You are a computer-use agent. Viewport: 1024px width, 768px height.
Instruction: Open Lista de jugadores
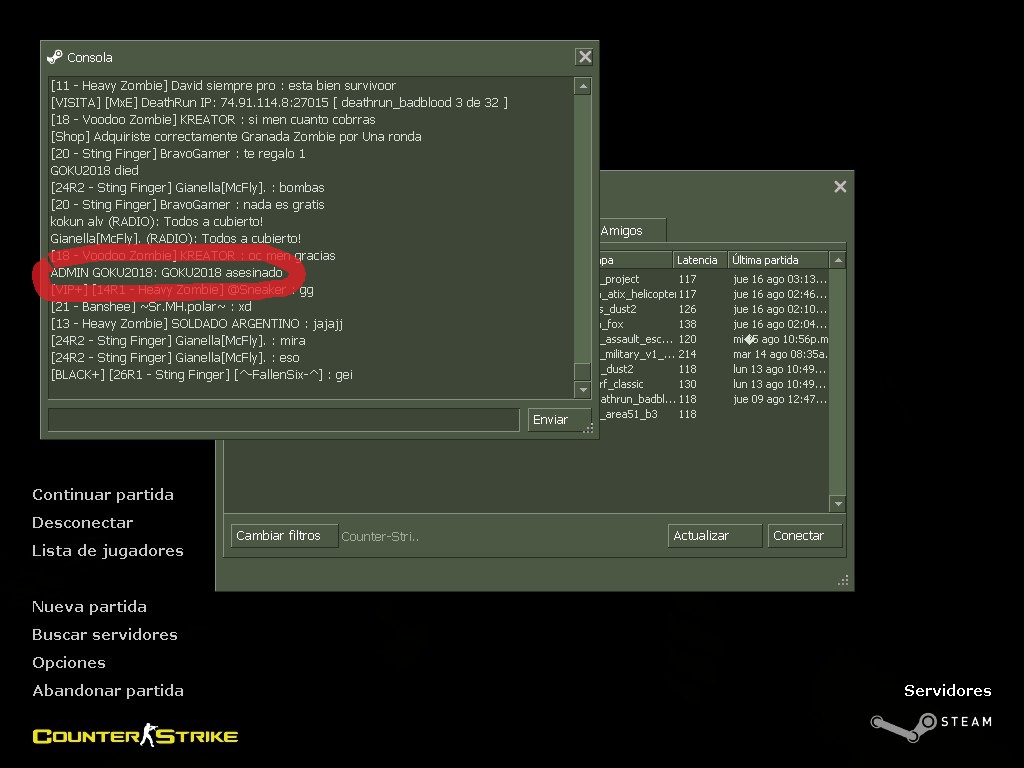click(x=108, y=551)
